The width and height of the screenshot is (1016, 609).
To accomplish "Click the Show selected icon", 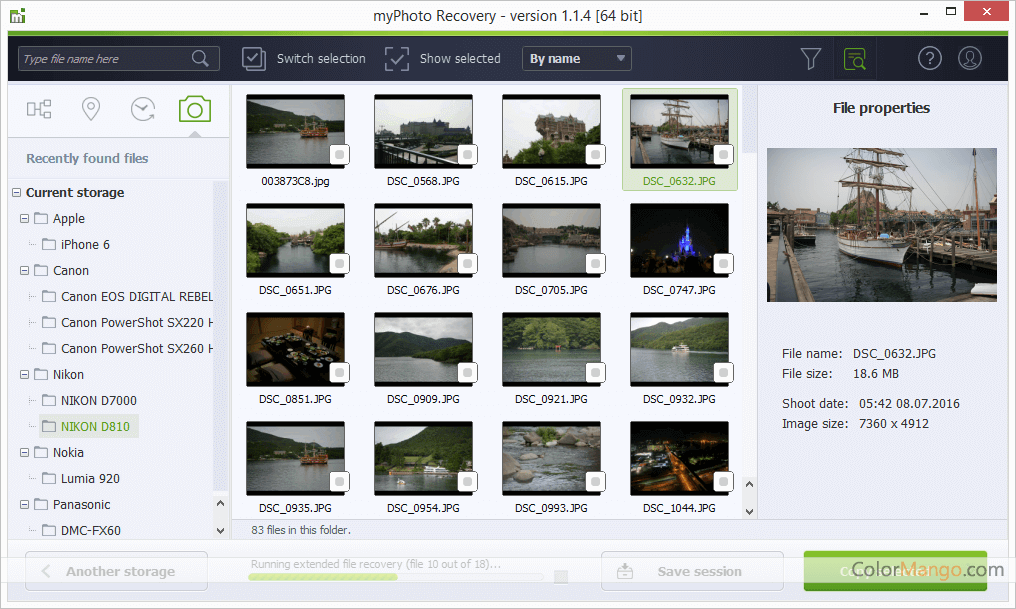I will pos(397,58).
